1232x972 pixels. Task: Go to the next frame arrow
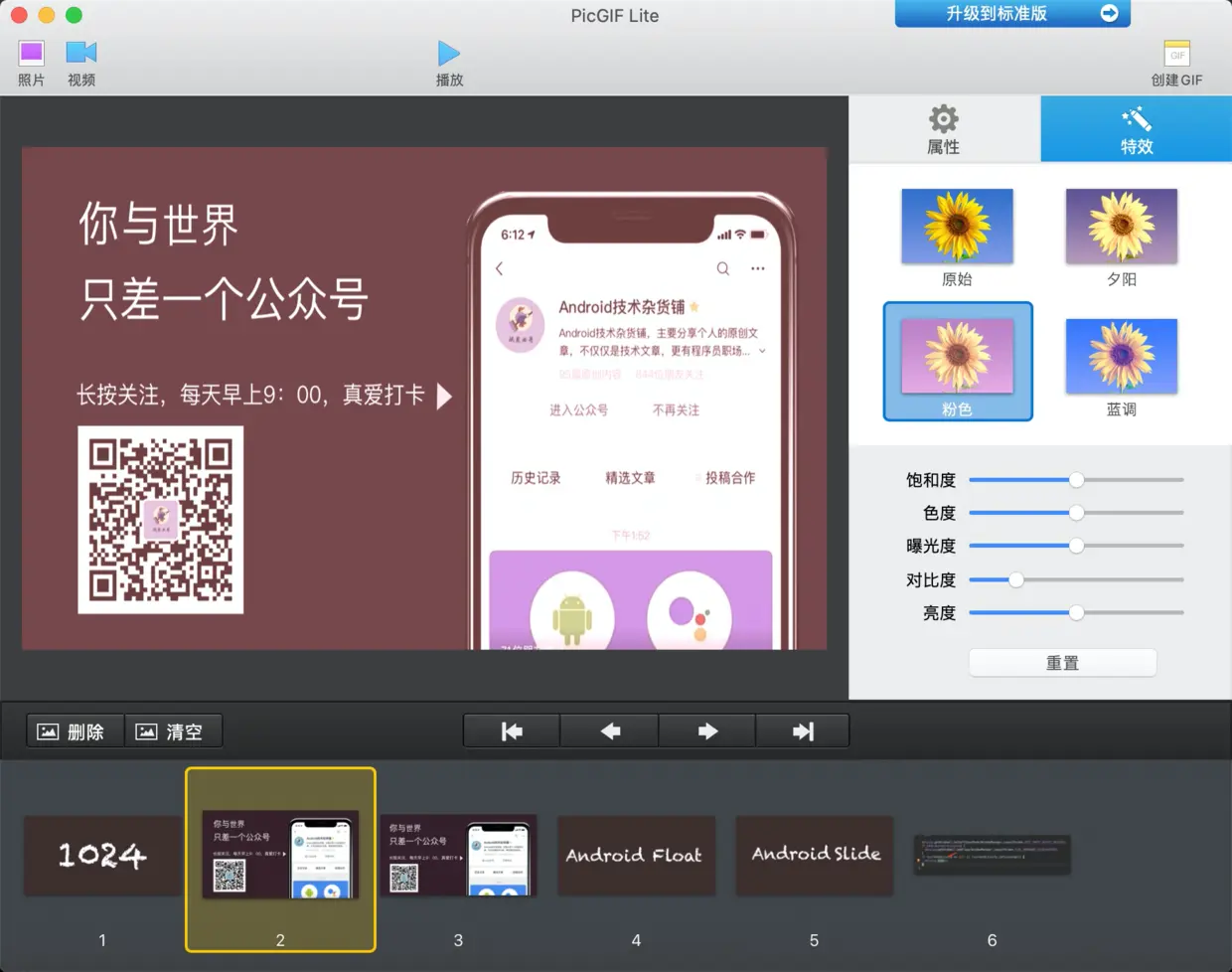pos(706,731)
